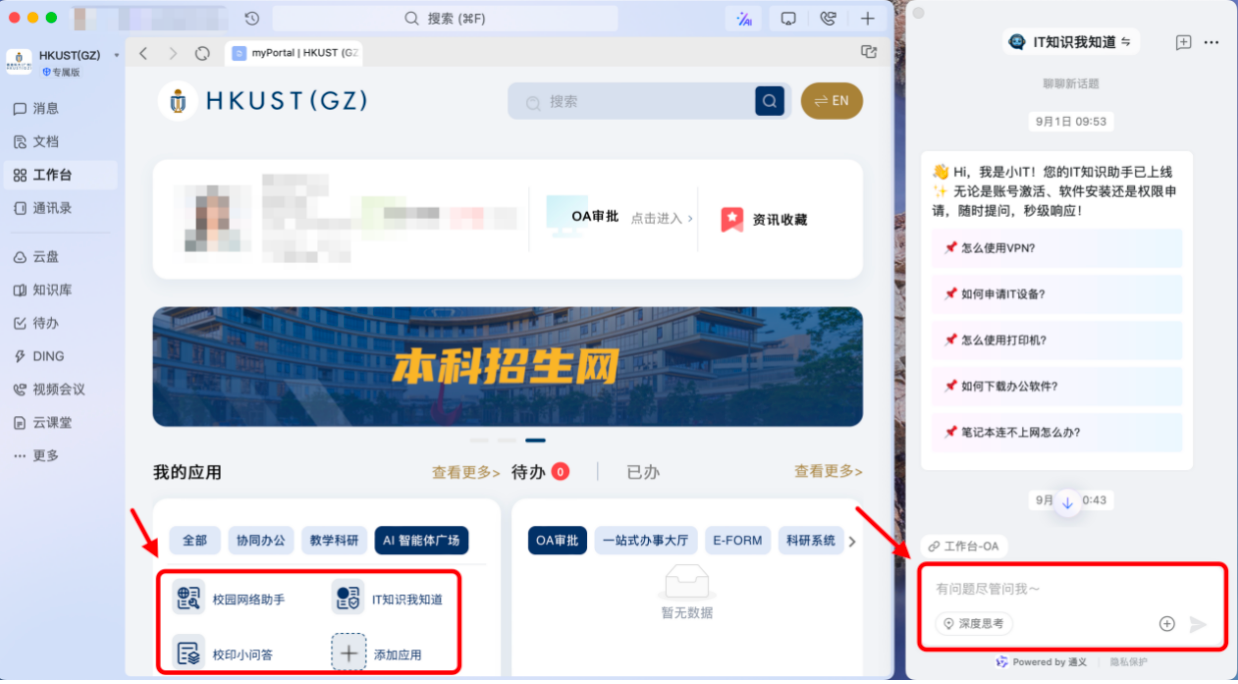Open the history clock icon in the top bar
This screenshot has height=684, width=1238.
point(252,18)
